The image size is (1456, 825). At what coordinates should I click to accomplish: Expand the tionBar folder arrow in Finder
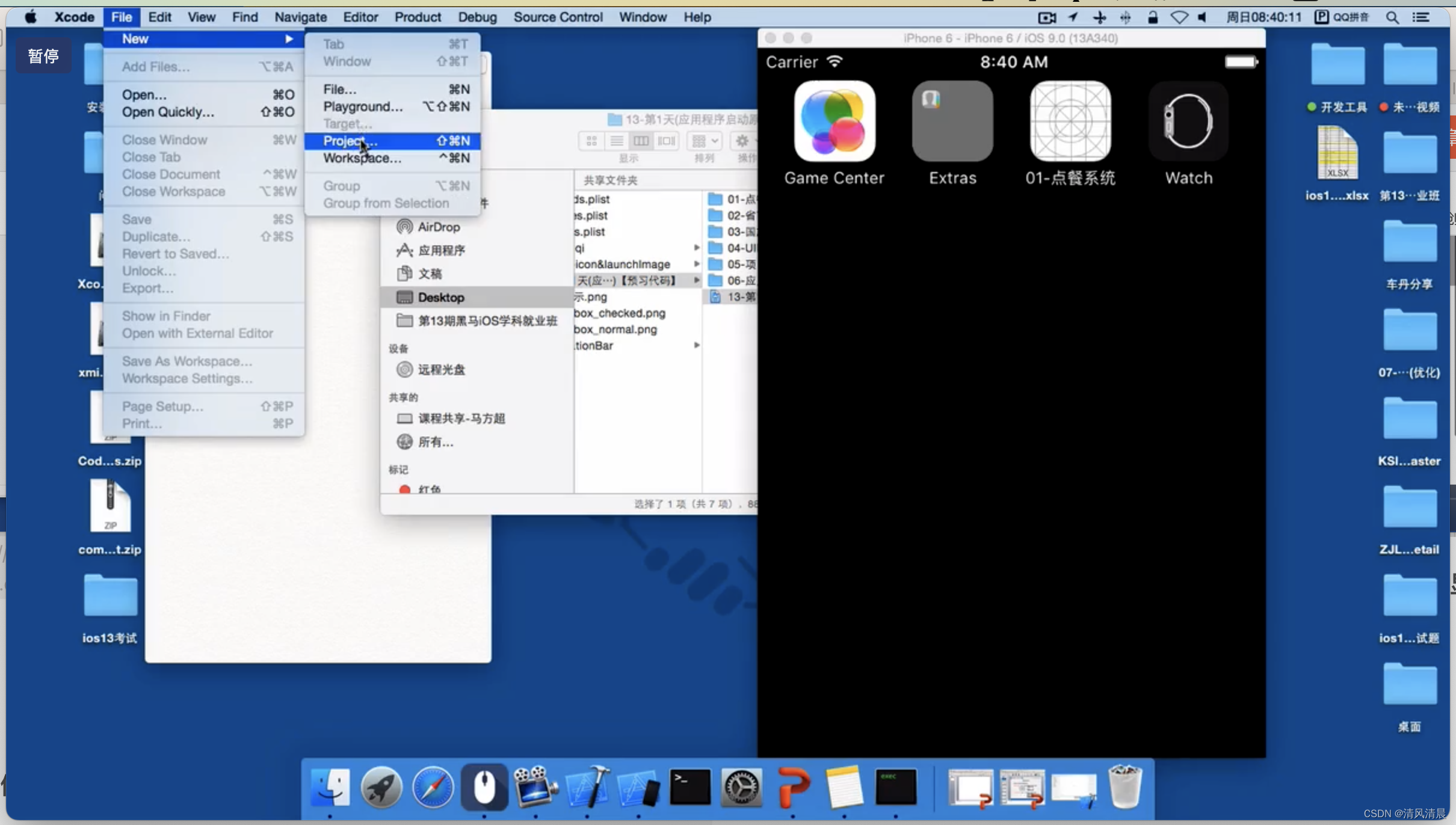pos(696,345)
